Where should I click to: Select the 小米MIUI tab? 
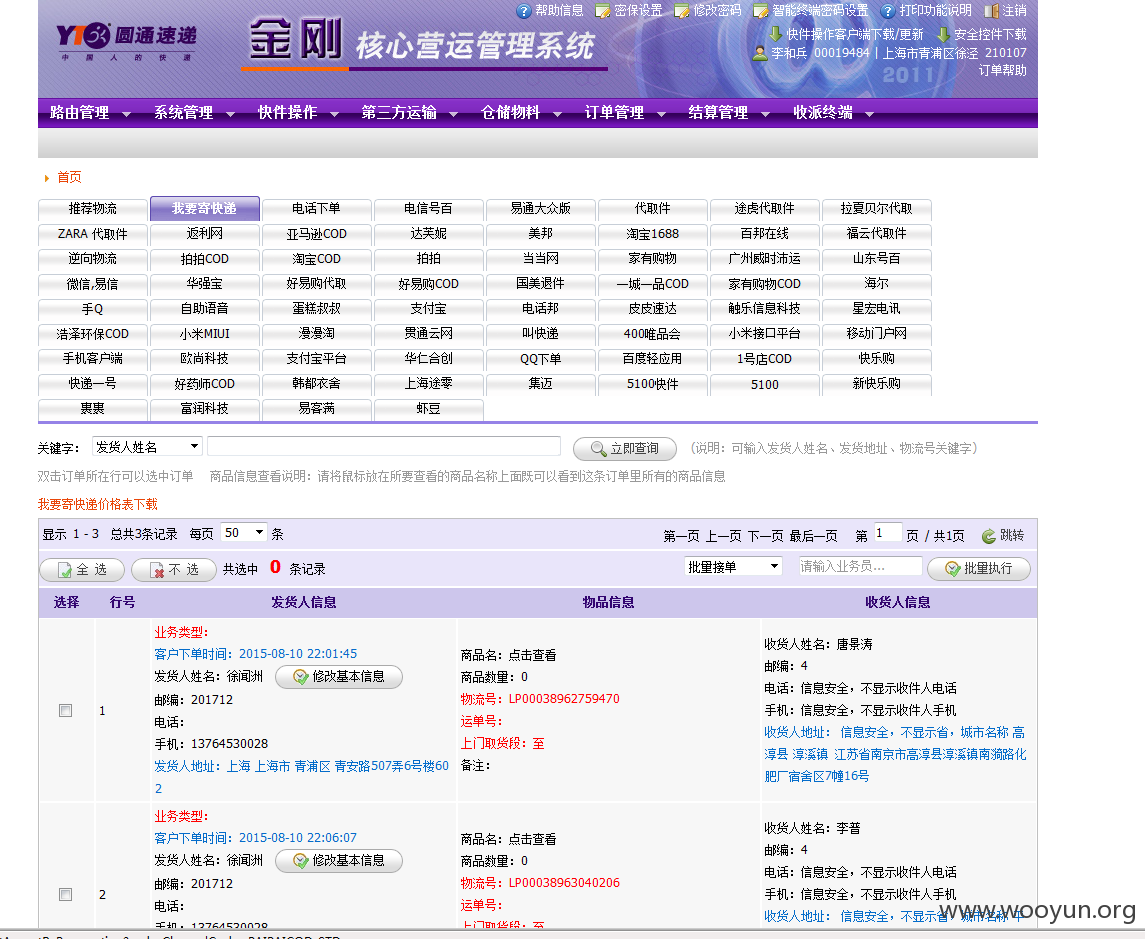204,334
